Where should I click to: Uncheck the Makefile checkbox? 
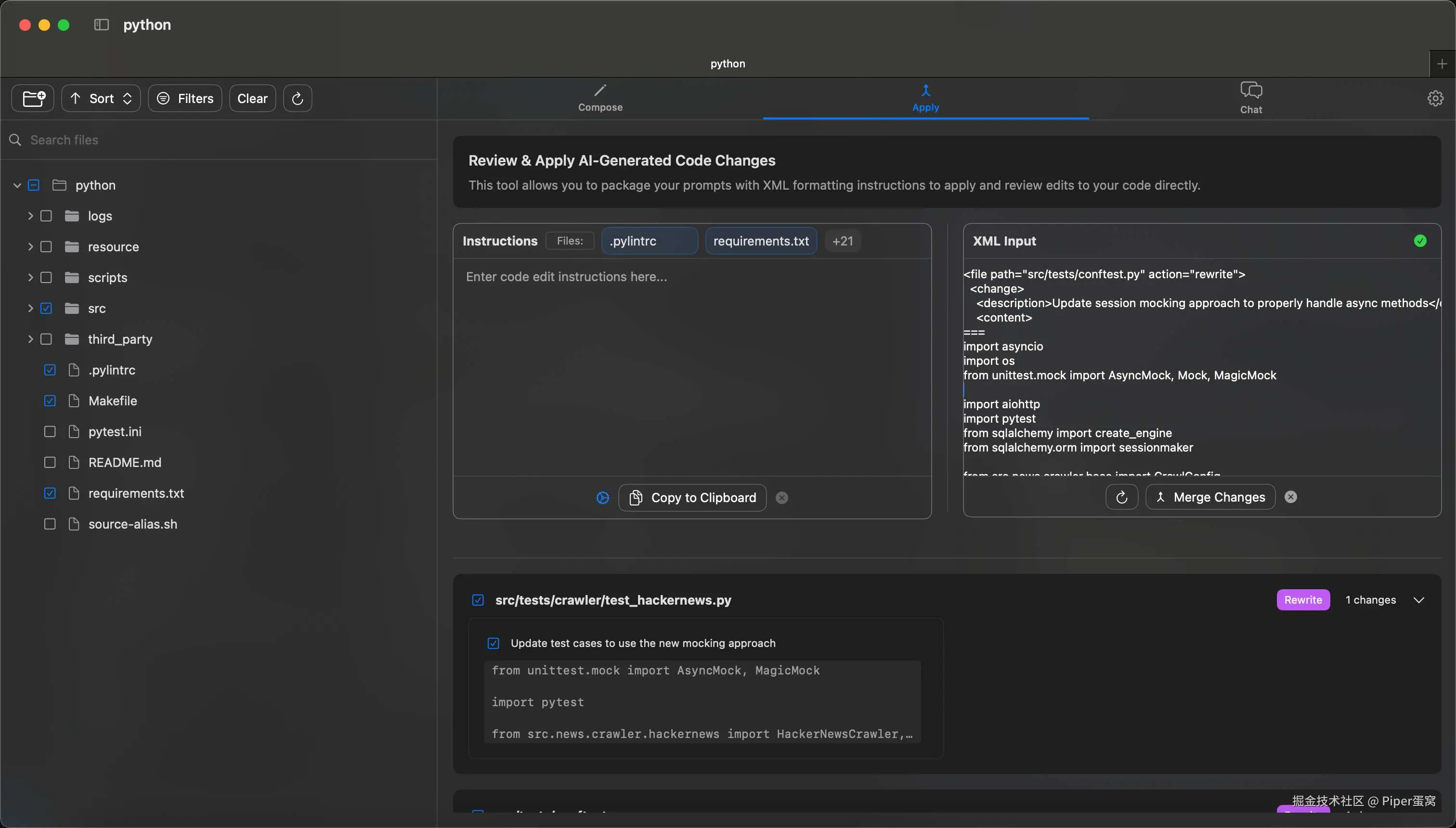pos(50,401)
